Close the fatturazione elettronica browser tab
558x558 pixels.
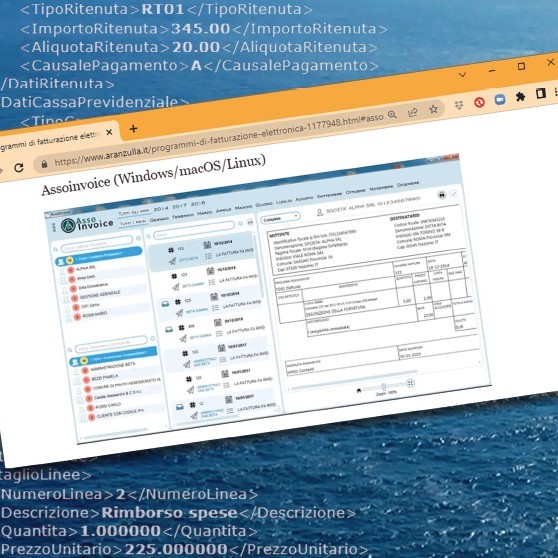(x=109, y=132)
